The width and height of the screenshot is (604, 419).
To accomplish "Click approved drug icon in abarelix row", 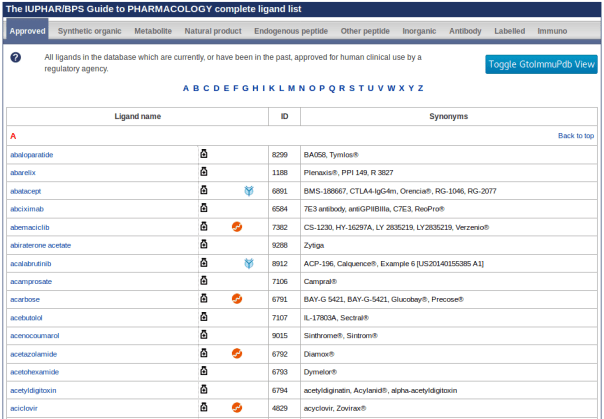I will (x=204, y=171).
